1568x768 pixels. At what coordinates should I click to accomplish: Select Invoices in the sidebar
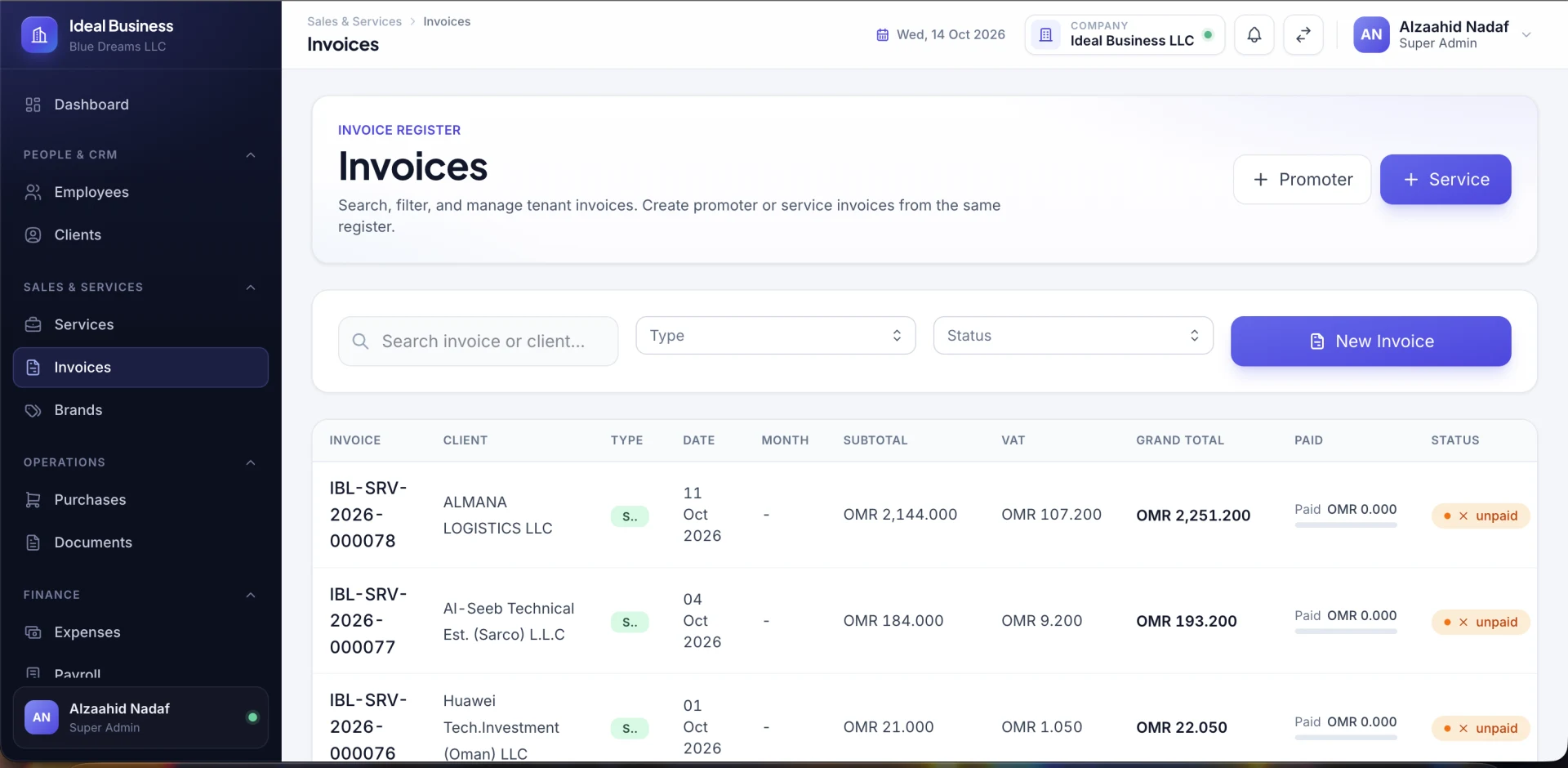[x=140, y=368]
